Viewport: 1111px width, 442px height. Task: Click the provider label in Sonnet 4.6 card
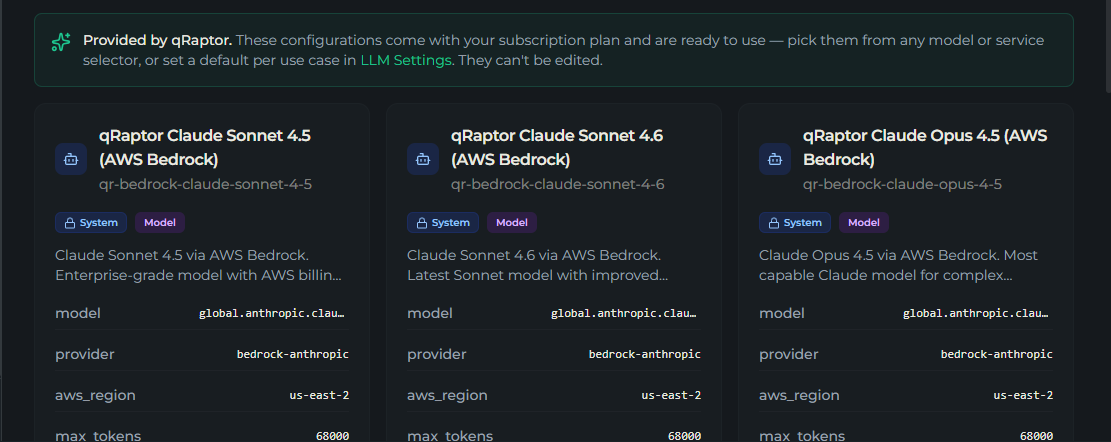pos(438,354)
